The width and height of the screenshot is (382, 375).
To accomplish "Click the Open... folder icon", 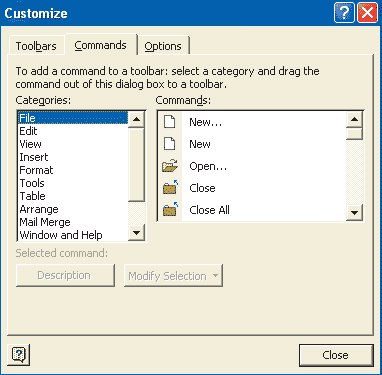I will pyautogui.click(x=170, y=166).
